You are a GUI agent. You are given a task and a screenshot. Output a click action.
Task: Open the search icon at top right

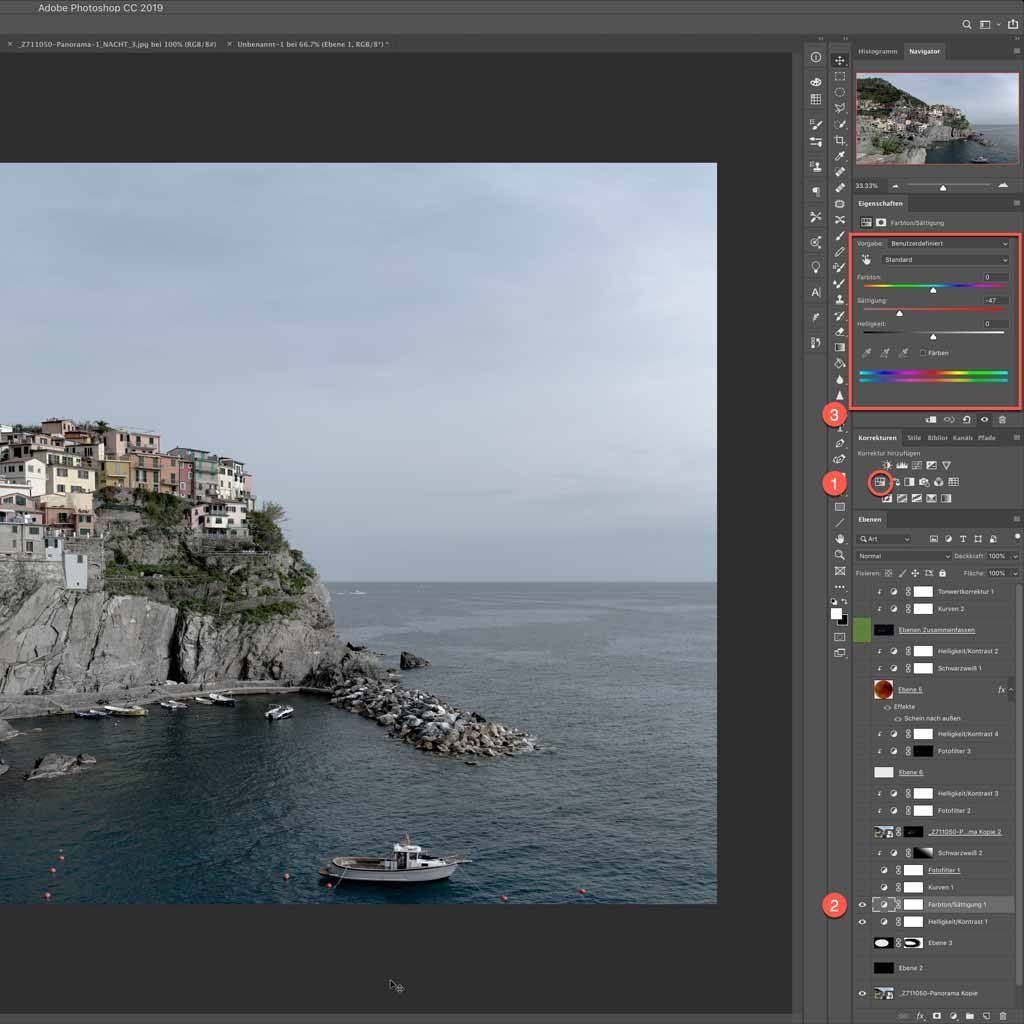[967, 25]
